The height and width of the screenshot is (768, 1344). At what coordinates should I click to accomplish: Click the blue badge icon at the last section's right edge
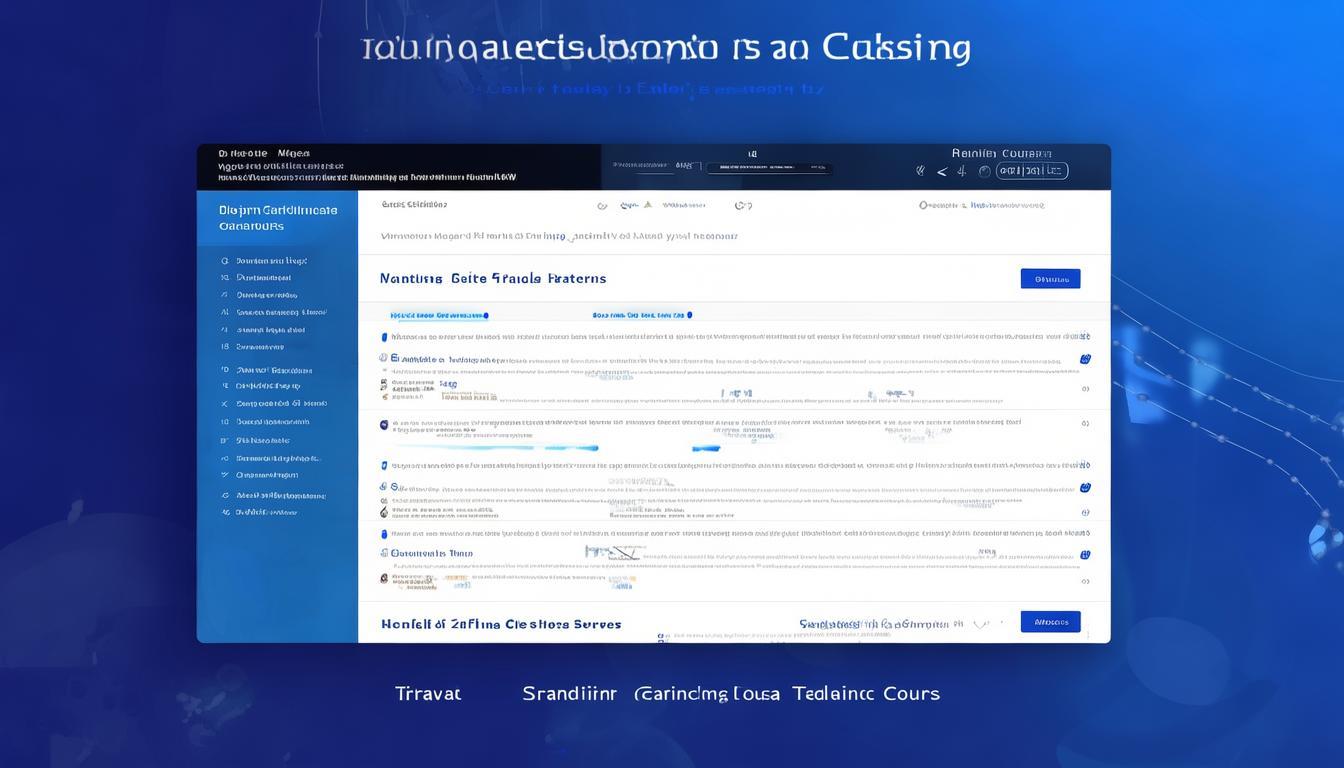coord(1085,554)
